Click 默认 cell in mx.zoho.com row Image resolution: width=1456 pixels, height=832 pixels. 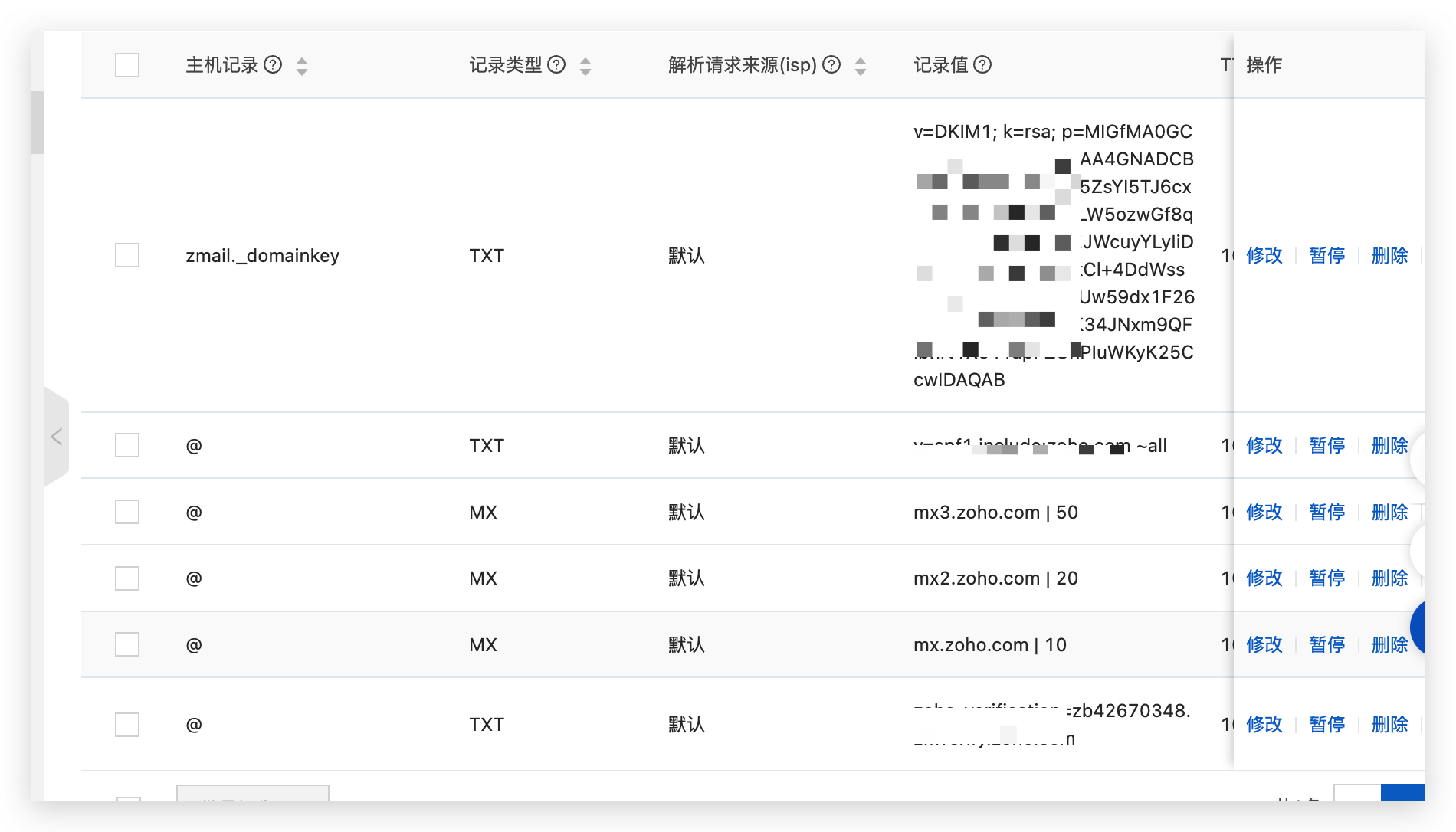687,645
